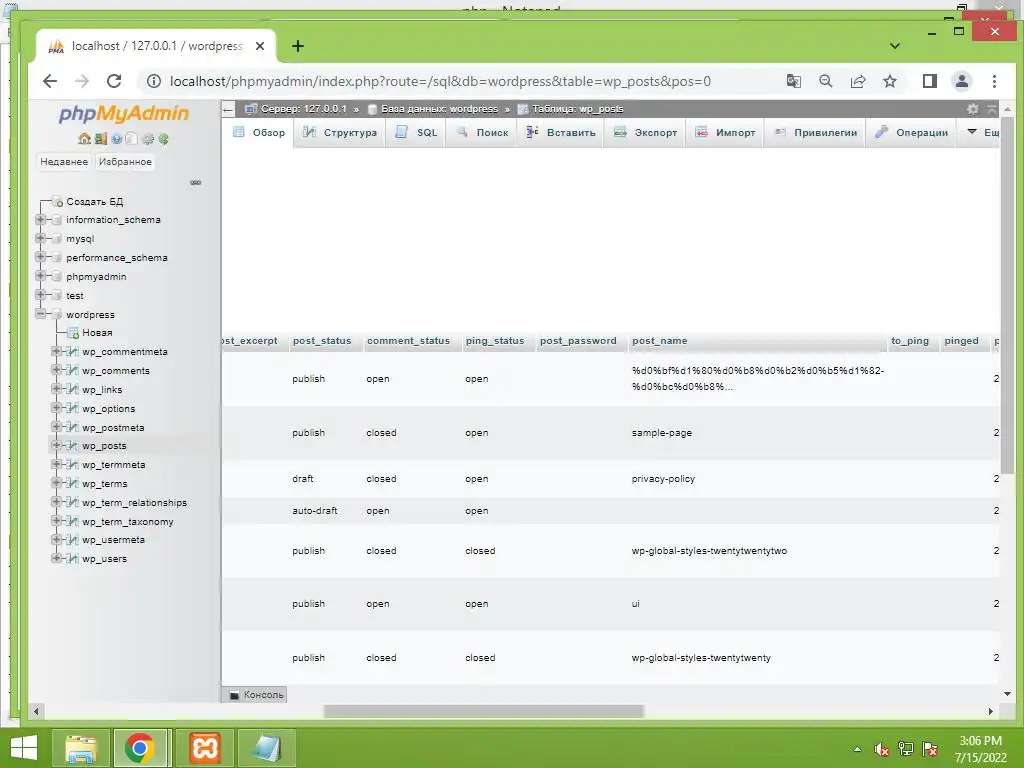Sort by the post_status column header

(x=322, y=341)
